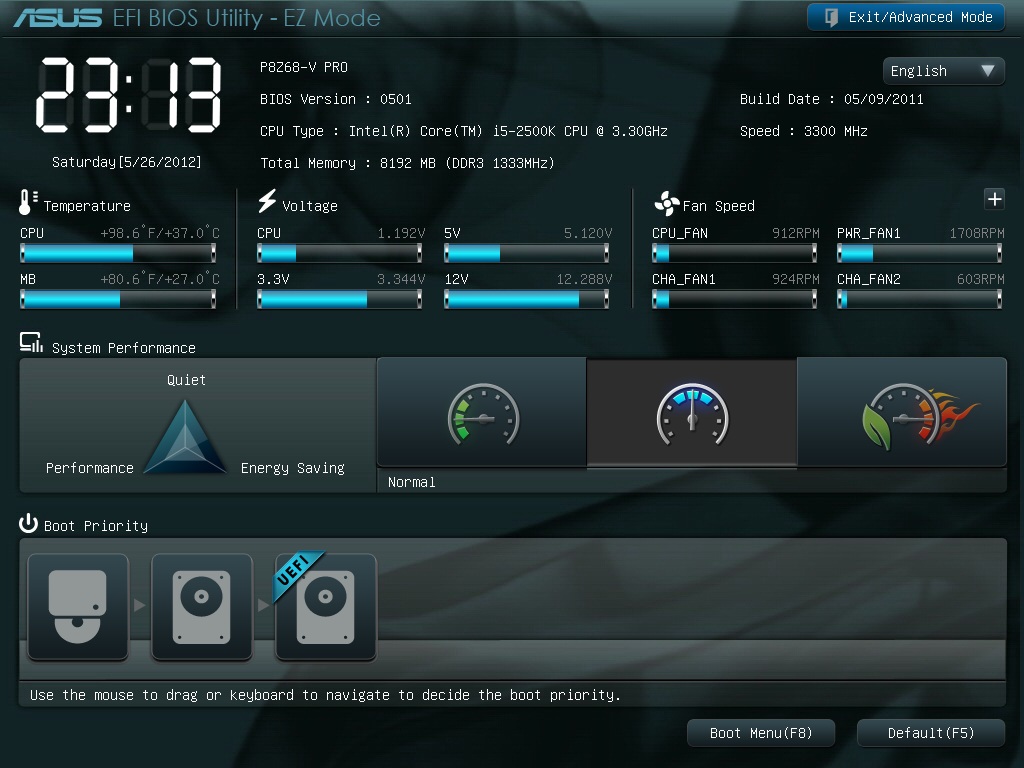Viewport: 1024px width, 768px height.
Task: Click the Fan Speed fan icon
Action: pyautogui.click(x=666, y=204)
